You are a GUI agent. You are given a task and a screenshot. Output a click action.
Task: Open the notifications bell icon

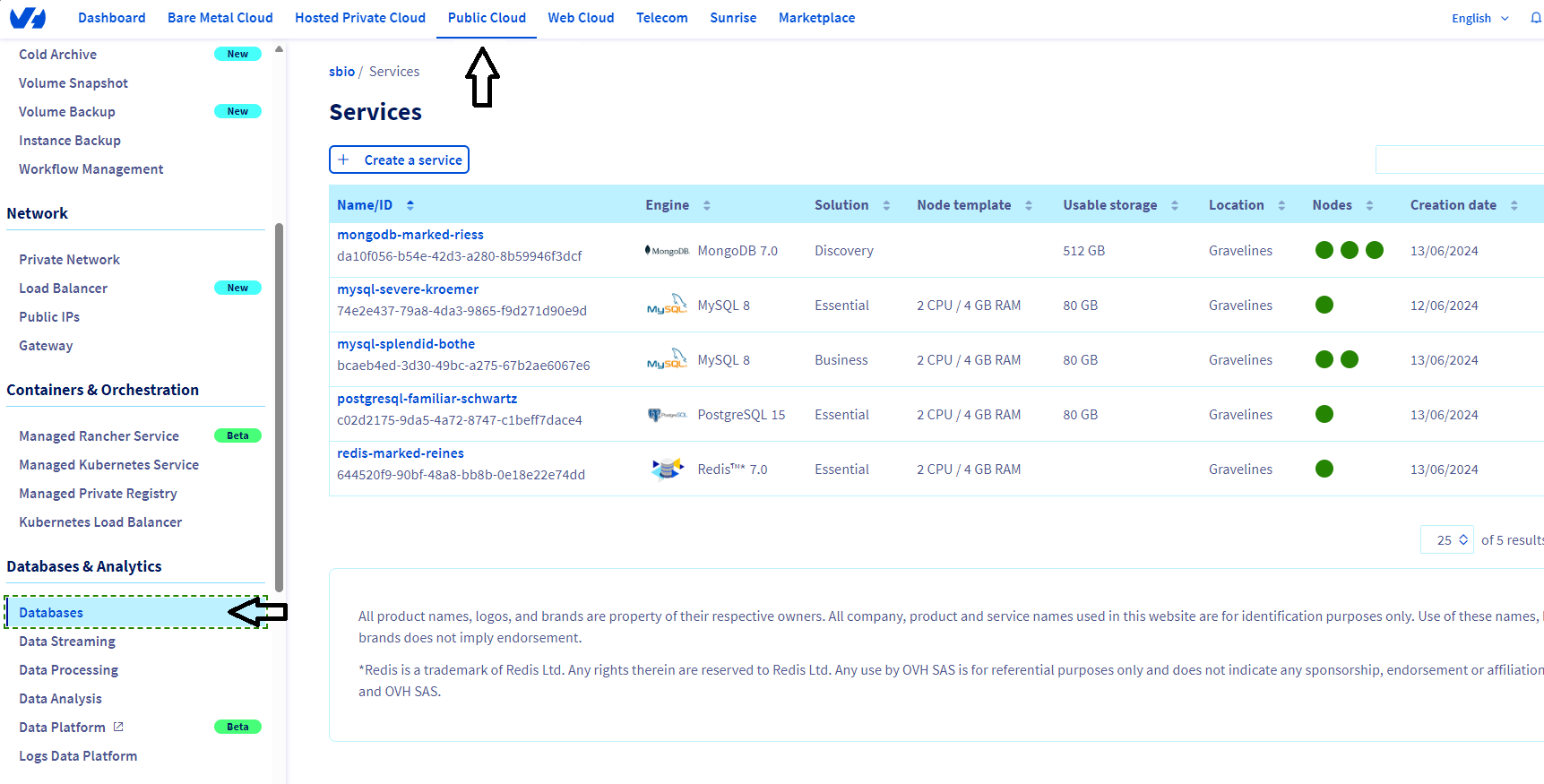[1536, 18]
